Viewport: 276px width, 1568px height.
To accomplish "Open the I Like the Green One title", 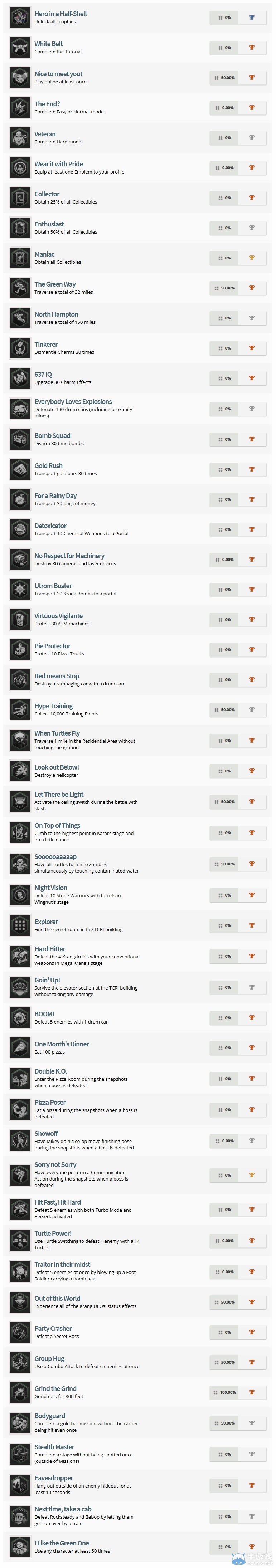I will [62, 1543].
